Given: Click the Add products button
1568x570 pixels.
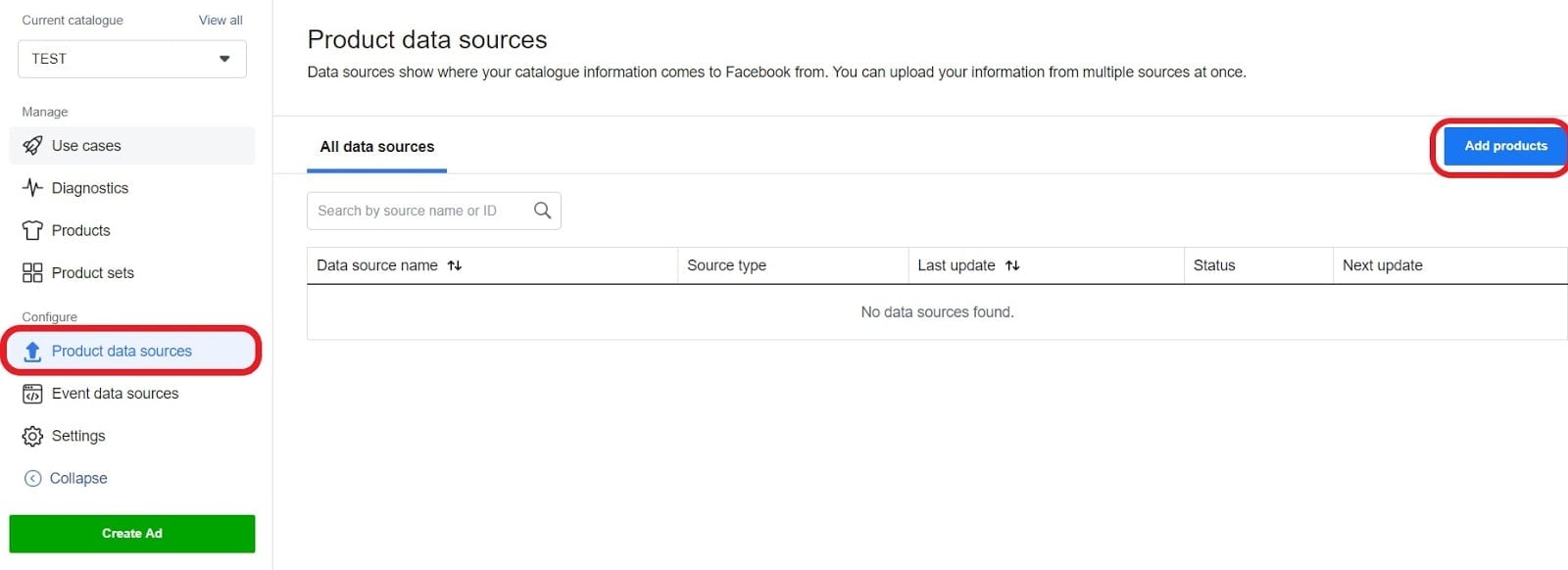Looking at the screenshot, I should [x=1505, y=146].
